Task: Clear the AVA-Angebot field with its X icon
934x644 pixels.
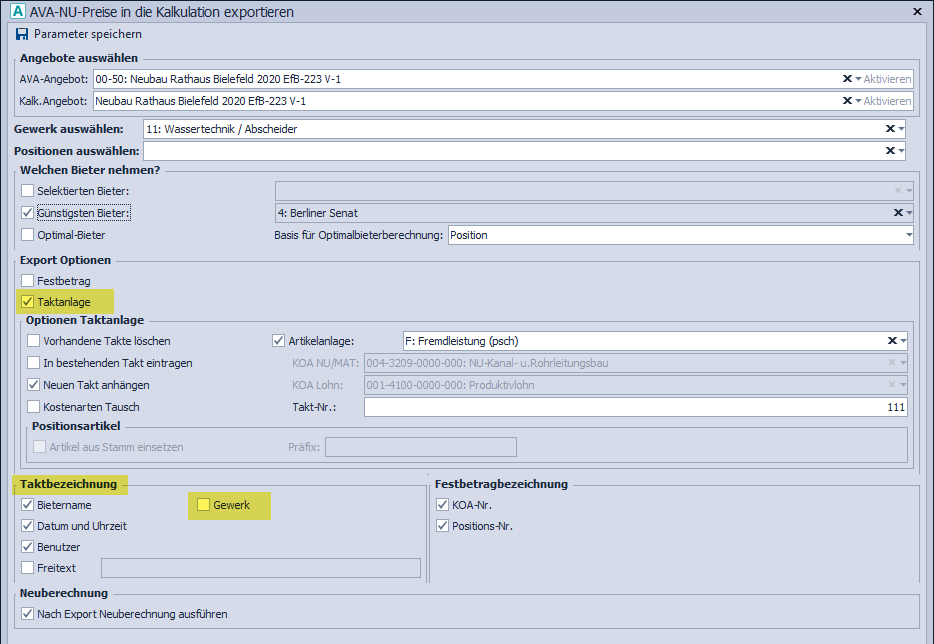Action: [x=847, y=79]
